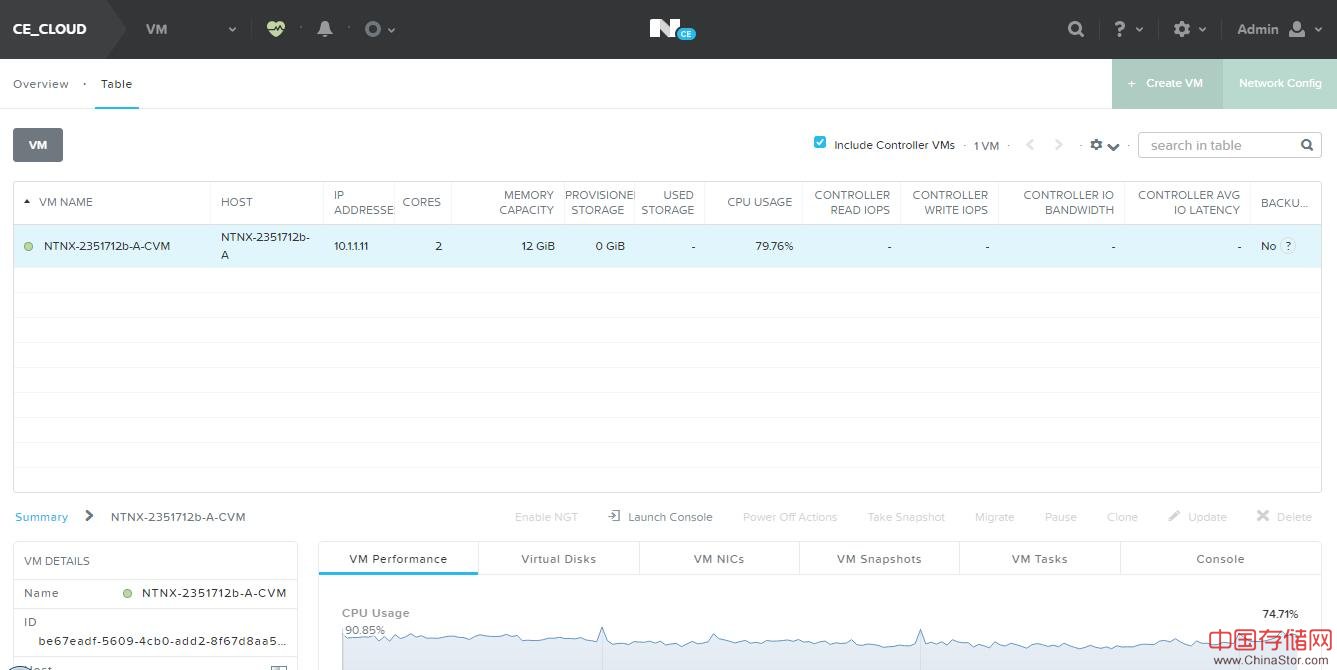This screenshot has height=670, width=1337.
Task: Open the table settings gear dropdown
Action: (x=1104, y=145)
